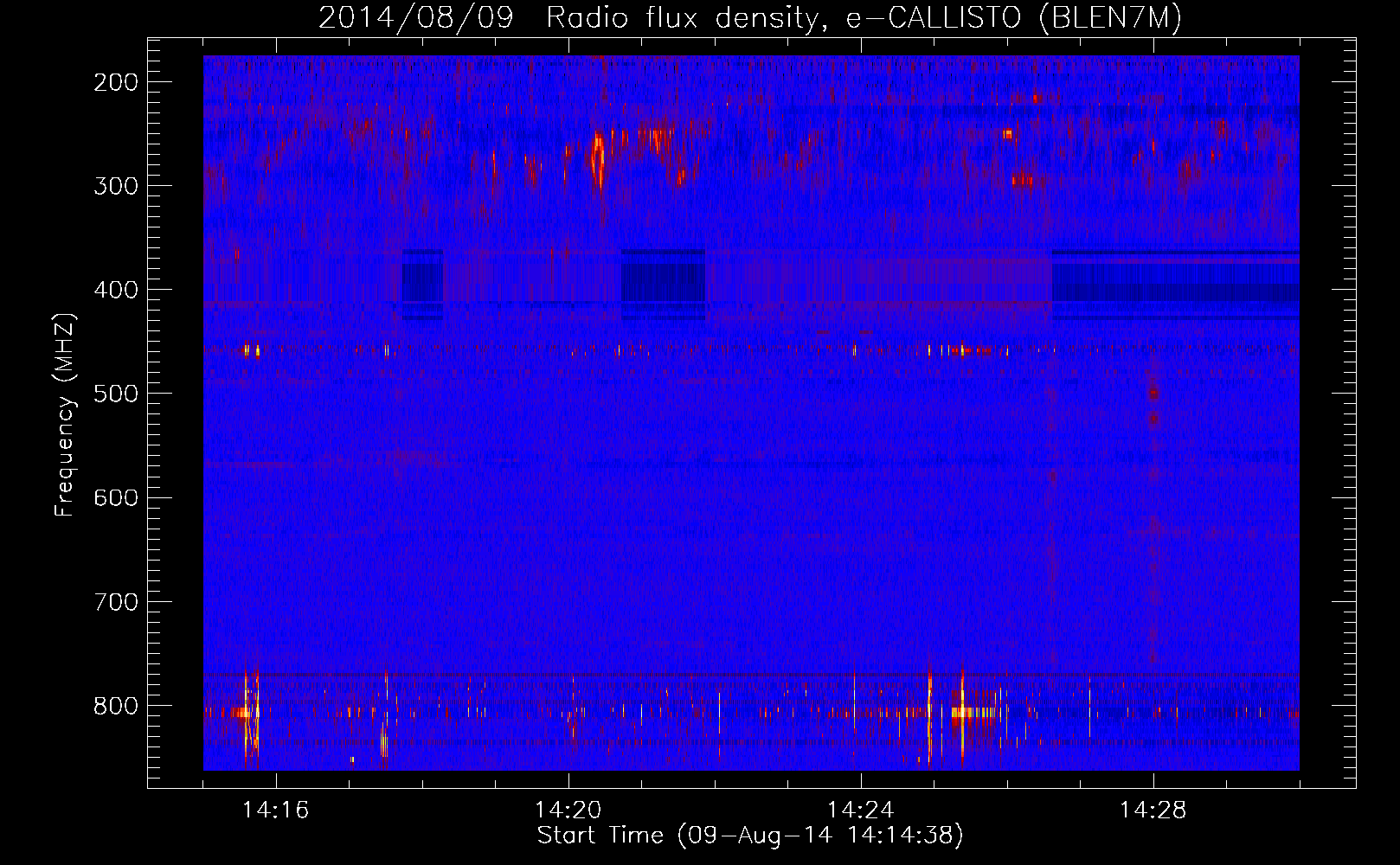Click the 14:20 time tick label

568,811
